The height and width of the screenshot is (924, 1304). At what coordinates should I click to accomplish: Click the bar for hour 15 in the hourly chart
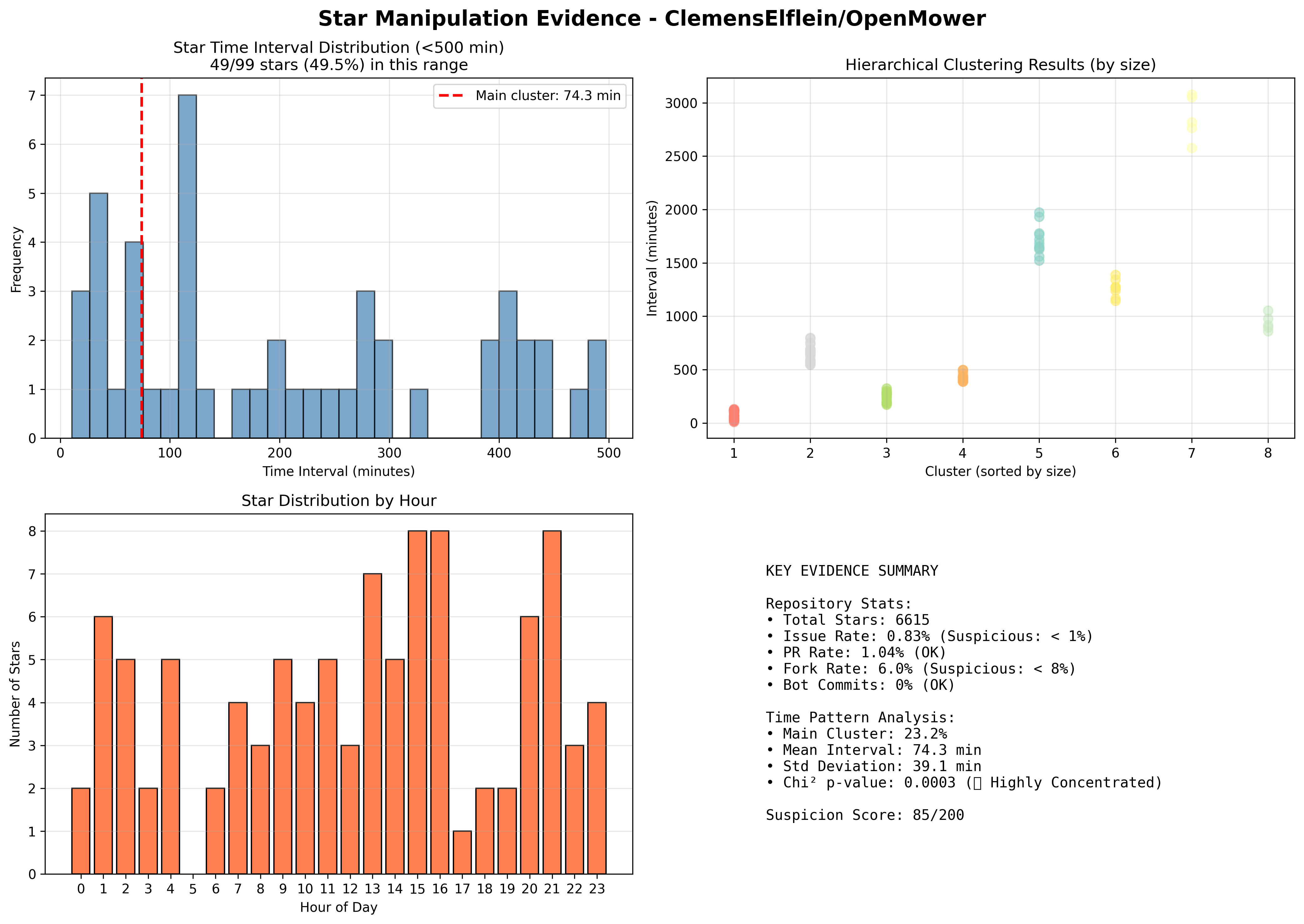pos(417,702)
